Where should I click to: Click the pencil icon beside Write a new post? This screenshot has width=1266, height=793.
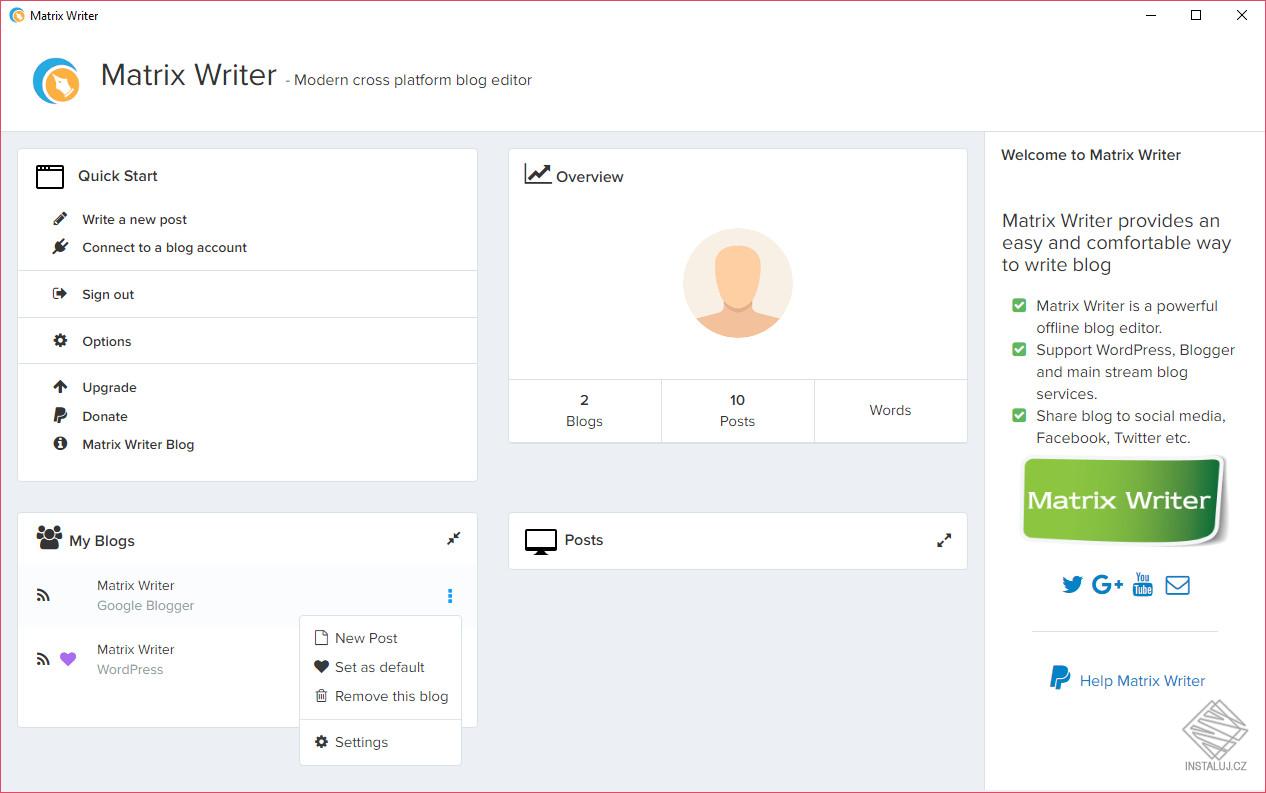coord(60,219)
